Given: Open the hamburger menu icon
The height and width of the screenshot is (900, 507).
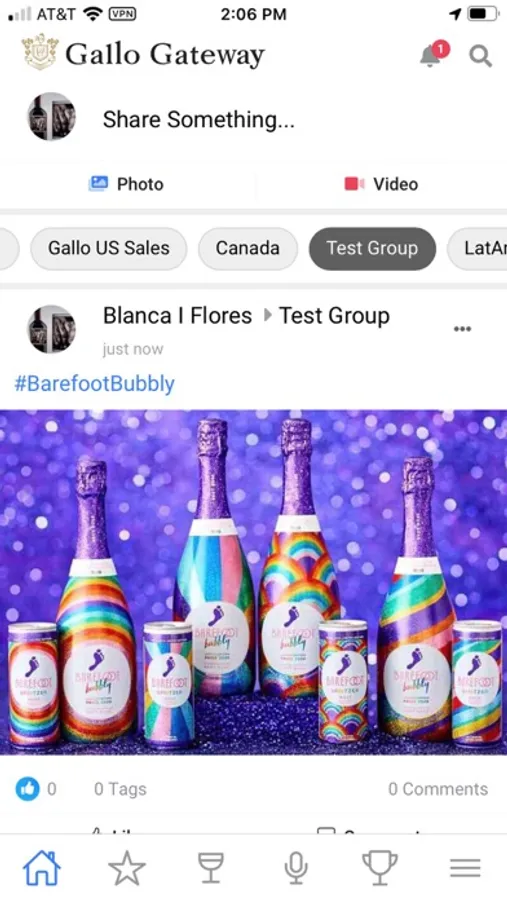Looking at the screenshot, I should click(465, 867).
